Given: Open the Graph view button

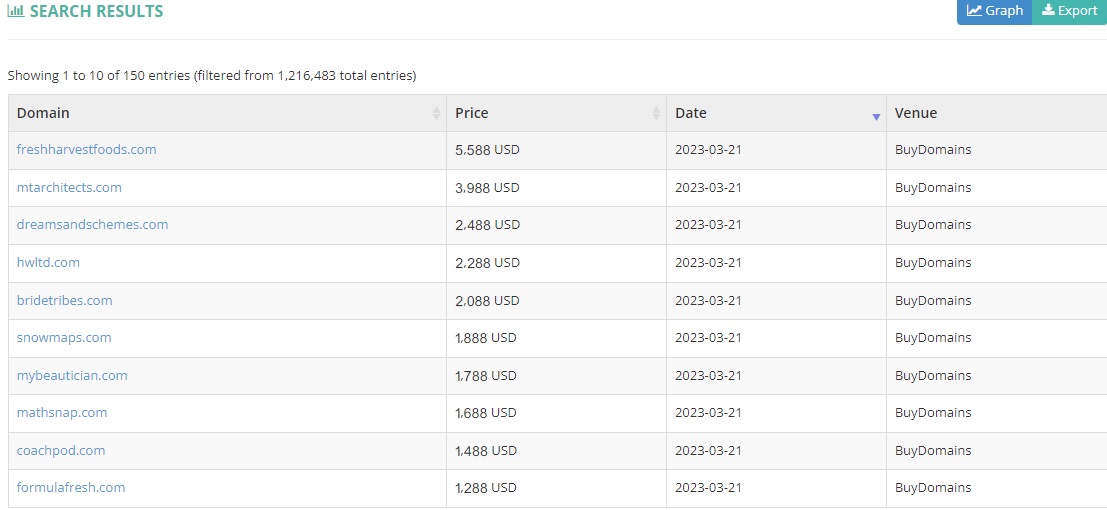Looking at the screenshot, I should pos(994,11).
